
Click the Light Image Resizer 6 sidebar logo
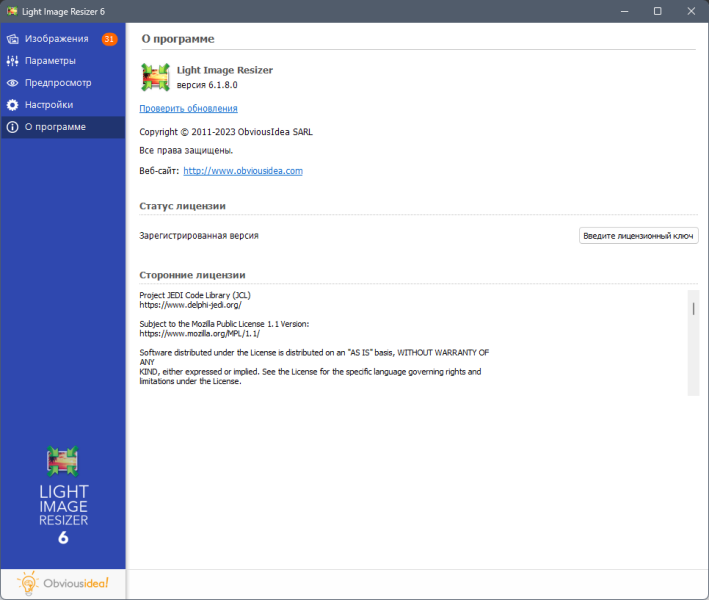[x=63, y=495]
